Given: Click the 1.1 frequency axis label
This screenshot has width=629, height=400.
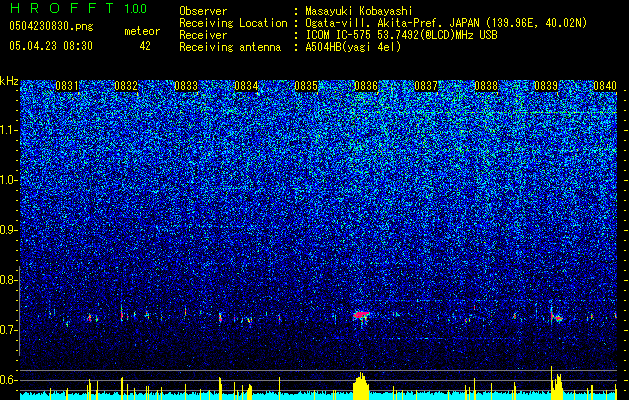Looking at the screenshot, I should point(8,130).
